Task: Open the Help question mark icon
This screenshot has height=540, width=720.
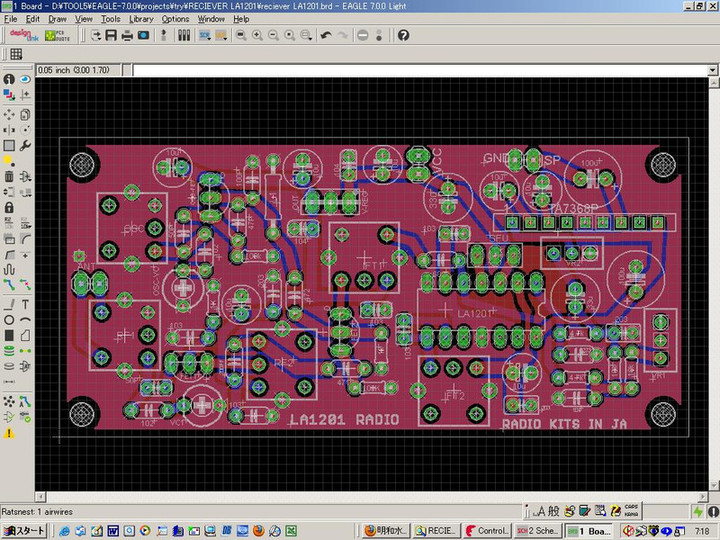Action: click(403, 35)
